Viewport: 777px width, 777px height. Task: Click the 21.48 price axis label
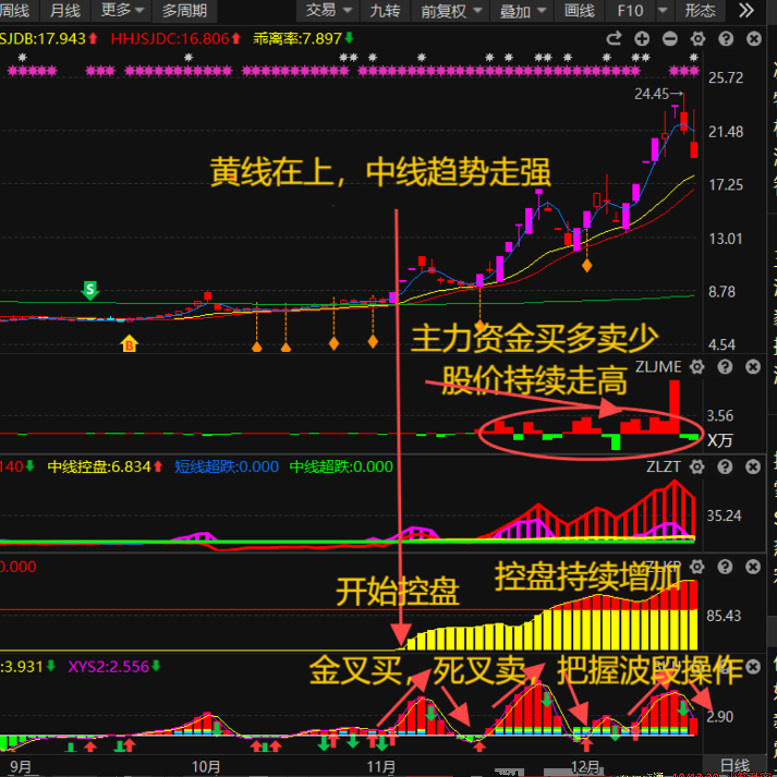click(725, 132)
